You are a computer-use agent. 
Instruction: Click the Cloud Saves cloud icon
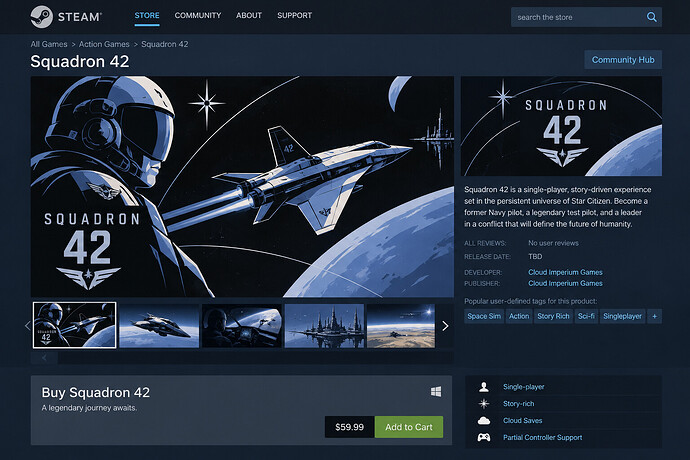[484, 420]
